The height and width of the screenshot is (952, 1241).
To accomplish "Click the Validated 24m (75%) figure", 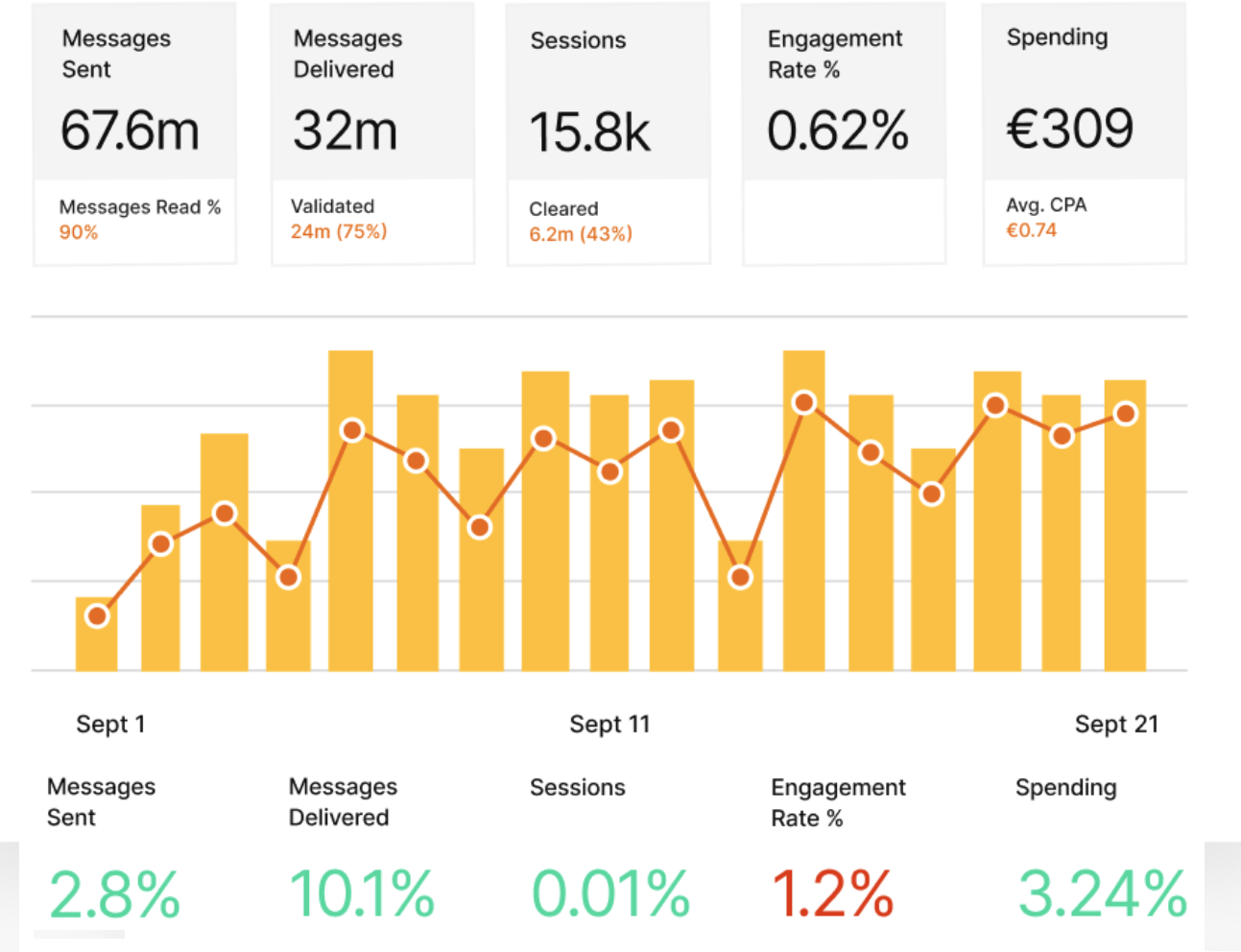I will [339, 231].
